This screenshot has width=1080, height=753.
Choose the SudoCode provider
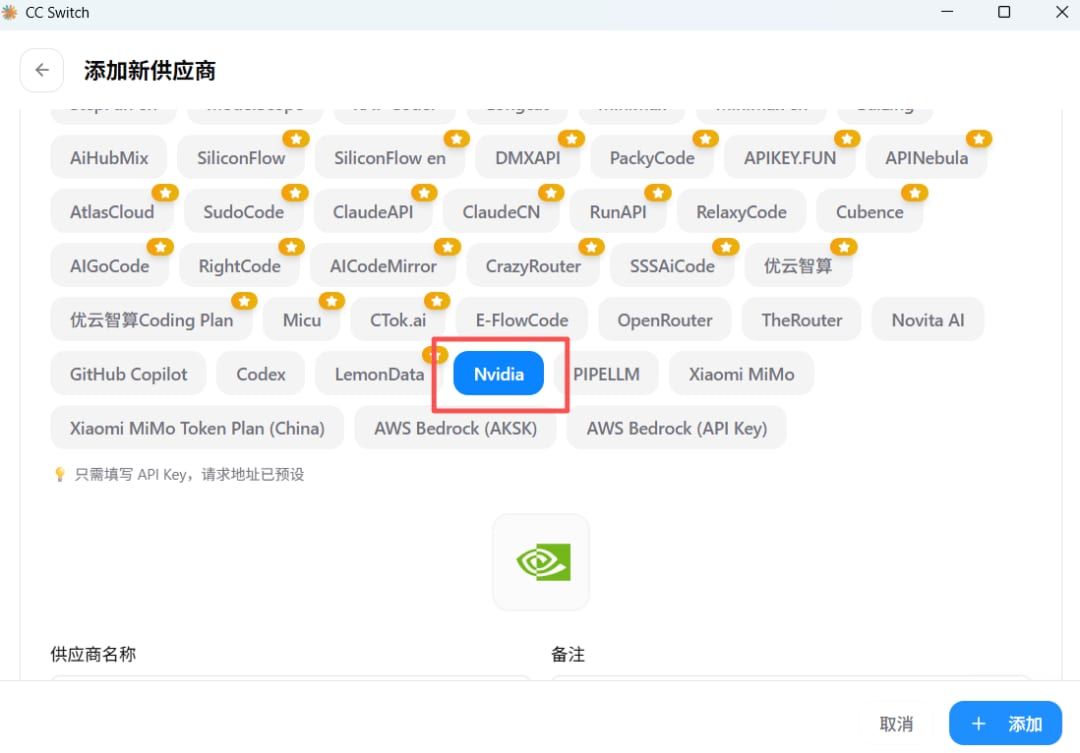[x=244, y=212]
